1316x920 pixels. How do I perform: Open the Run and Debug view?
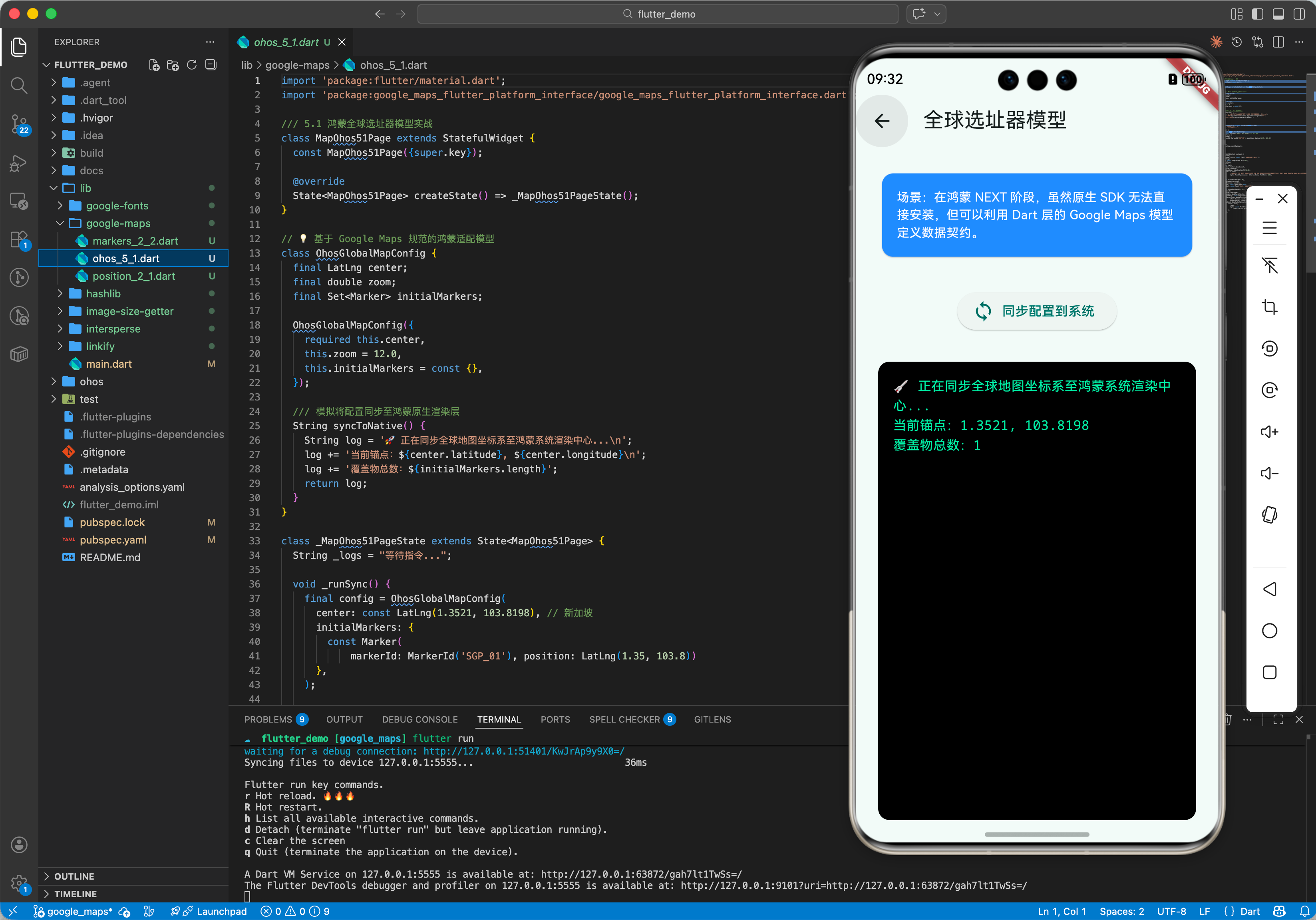point(19,163)
